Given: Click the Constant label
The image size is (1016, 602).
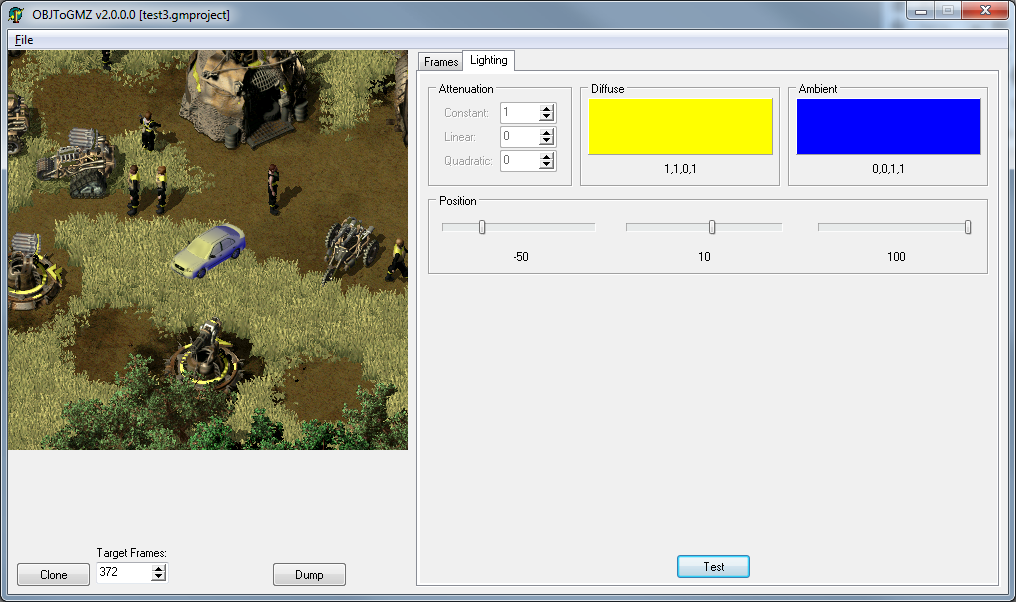Looking at the screenshot, I should pyautogui.click(x=467, y=113).
